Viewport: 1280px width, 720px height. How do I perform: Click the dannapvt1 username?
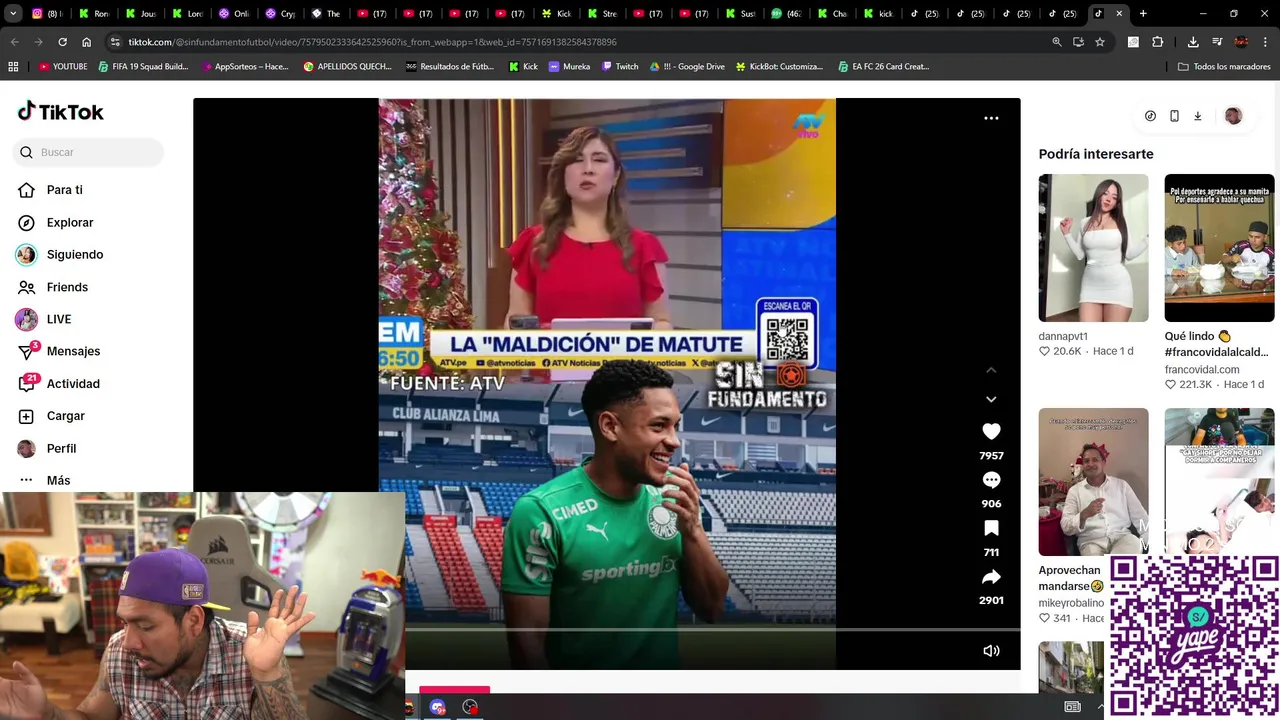coord(1063,337)
